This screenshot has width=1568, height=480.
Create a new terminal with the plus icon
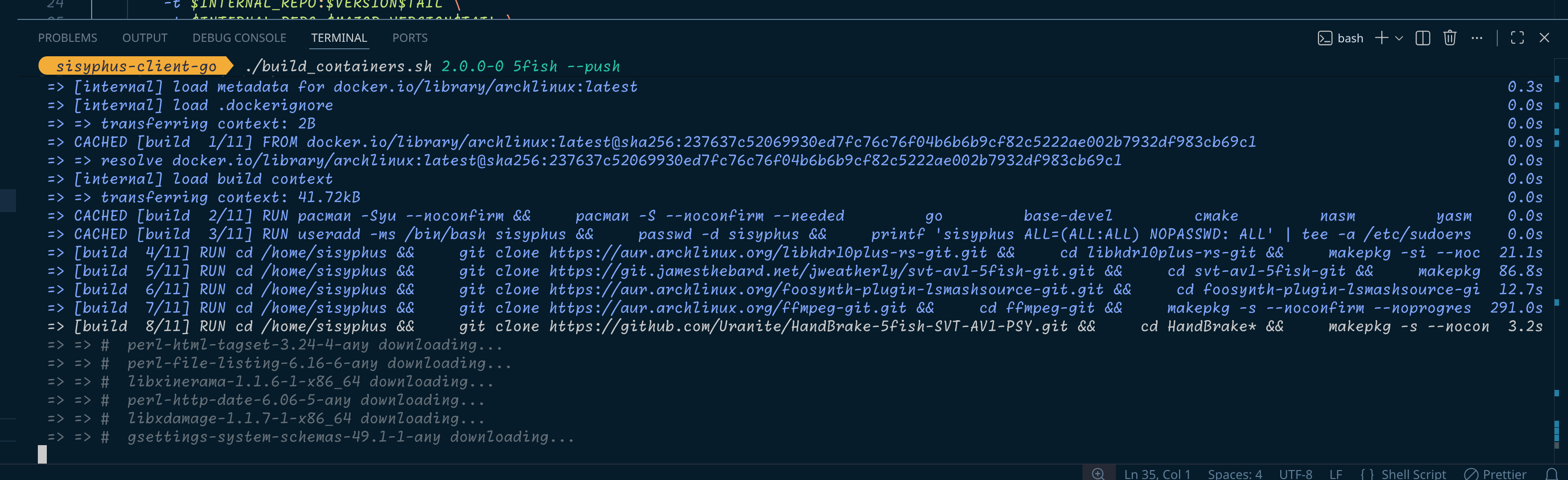click(1381, 38)
